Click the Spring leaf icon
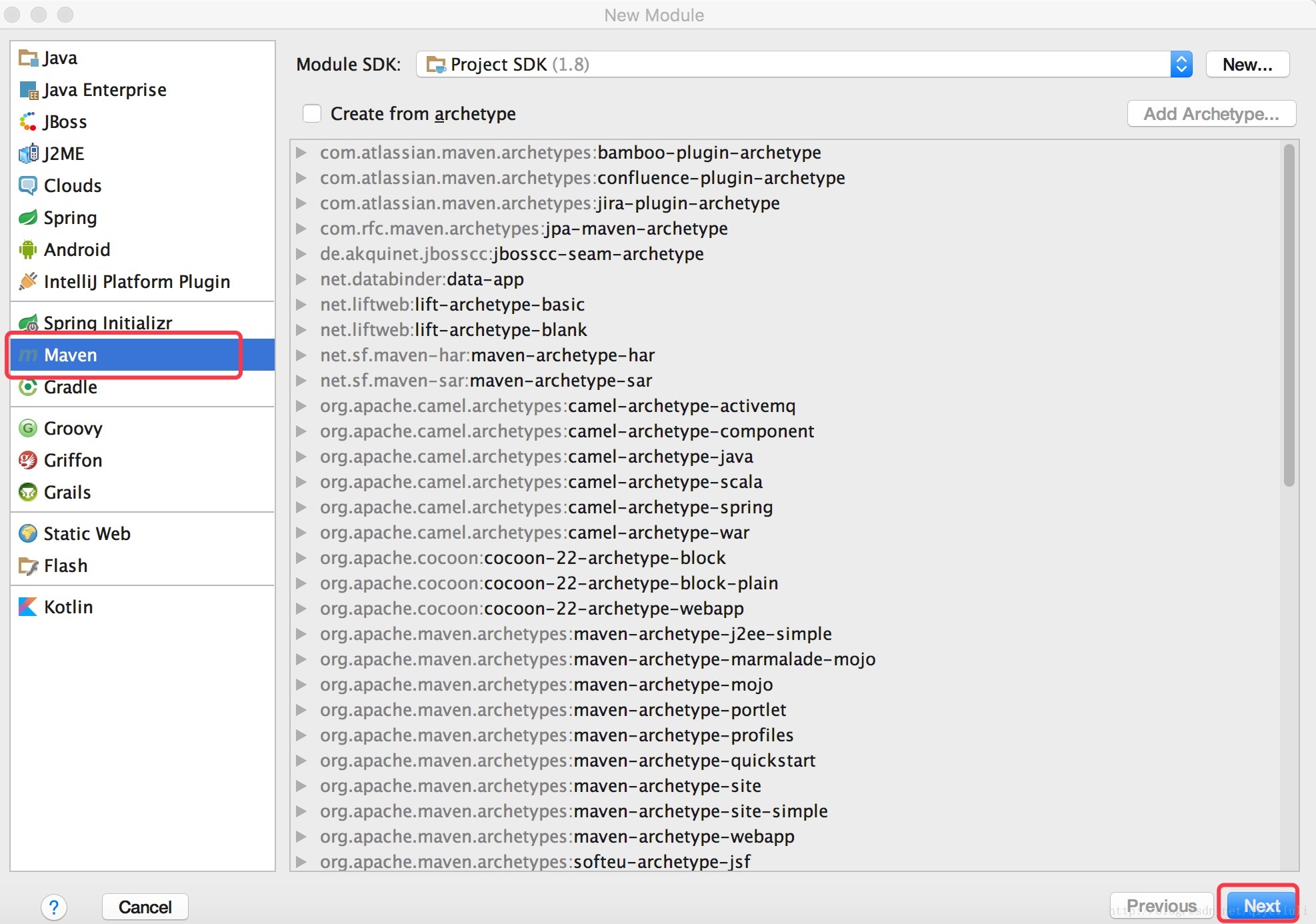This screenshot has height=924, width=1316. pos(28,218)
